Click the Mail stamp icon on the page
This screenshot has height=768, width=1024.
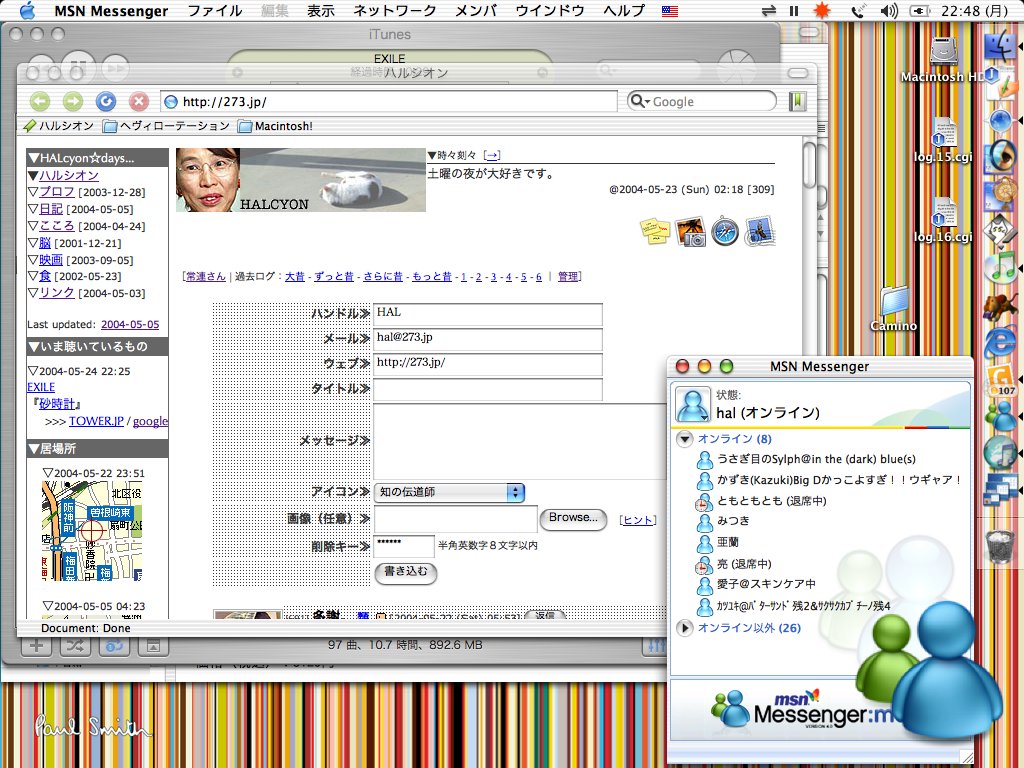click(x=760, y=231)
